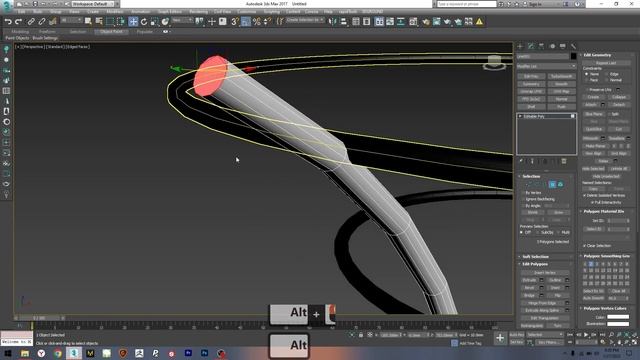Click the Undo arrow in main toolbar
Viewport: 640px width, 360px height.
pos(8,22)
